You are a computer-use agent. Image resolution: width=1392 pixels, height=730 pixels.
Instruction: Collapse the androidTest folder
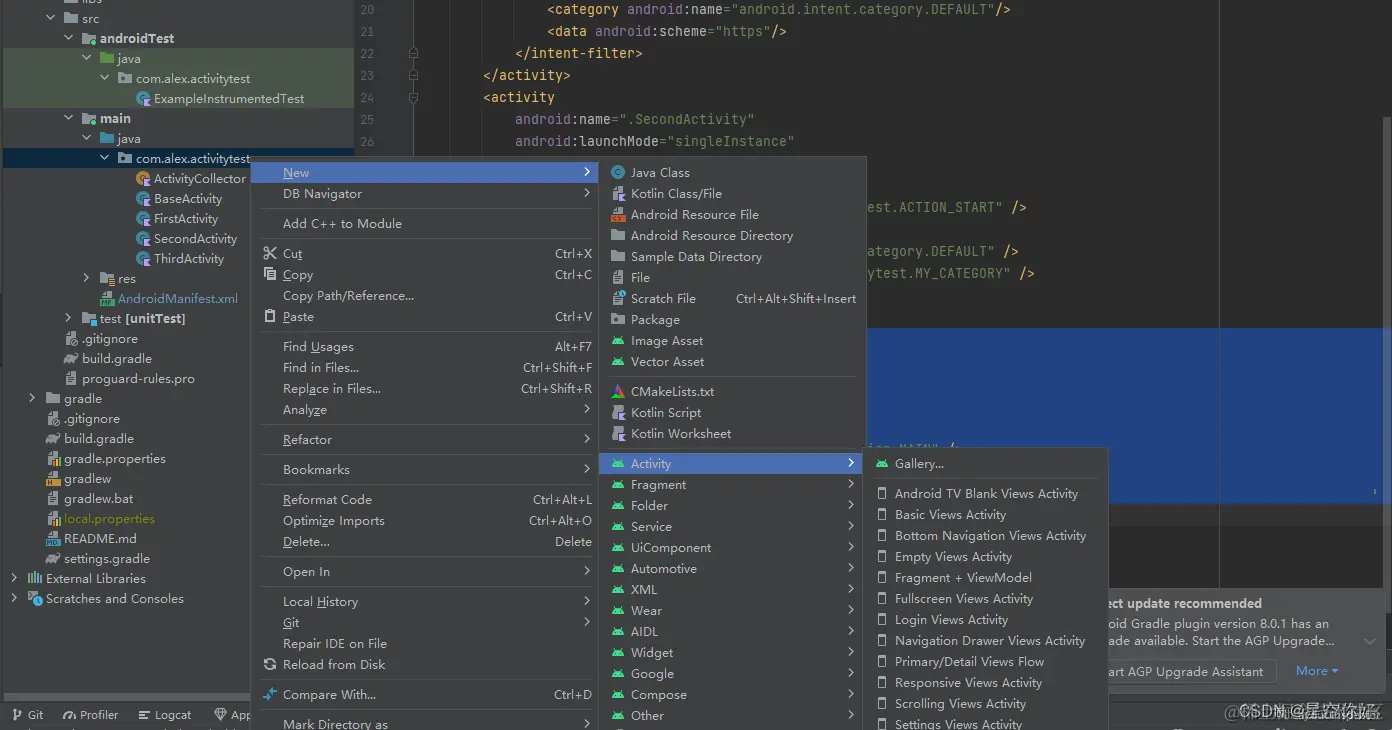pos(69,39)
